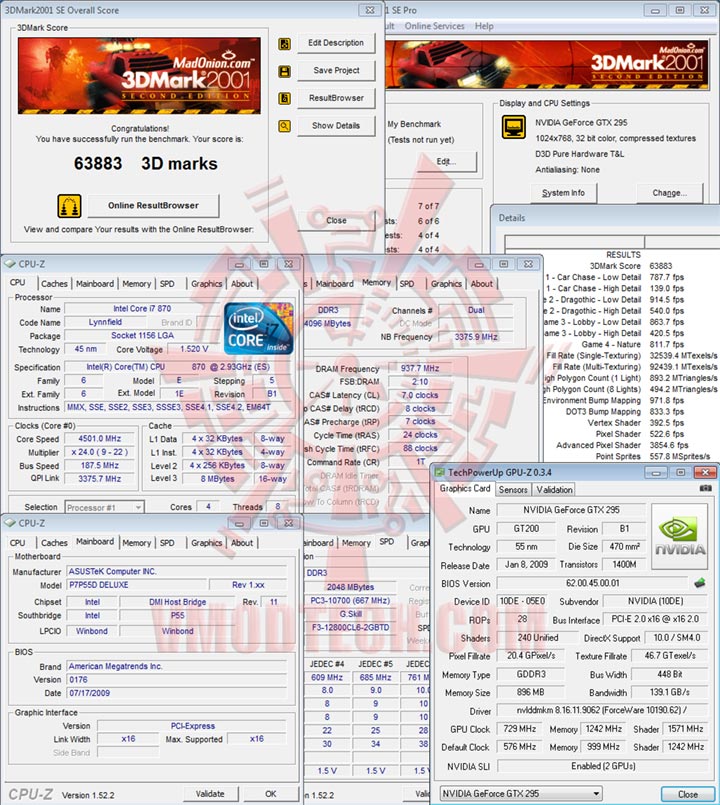The image size is (720, 805).
Task: Close the TechPowerUp GPU-Z window with the red X
Action: 705,472
